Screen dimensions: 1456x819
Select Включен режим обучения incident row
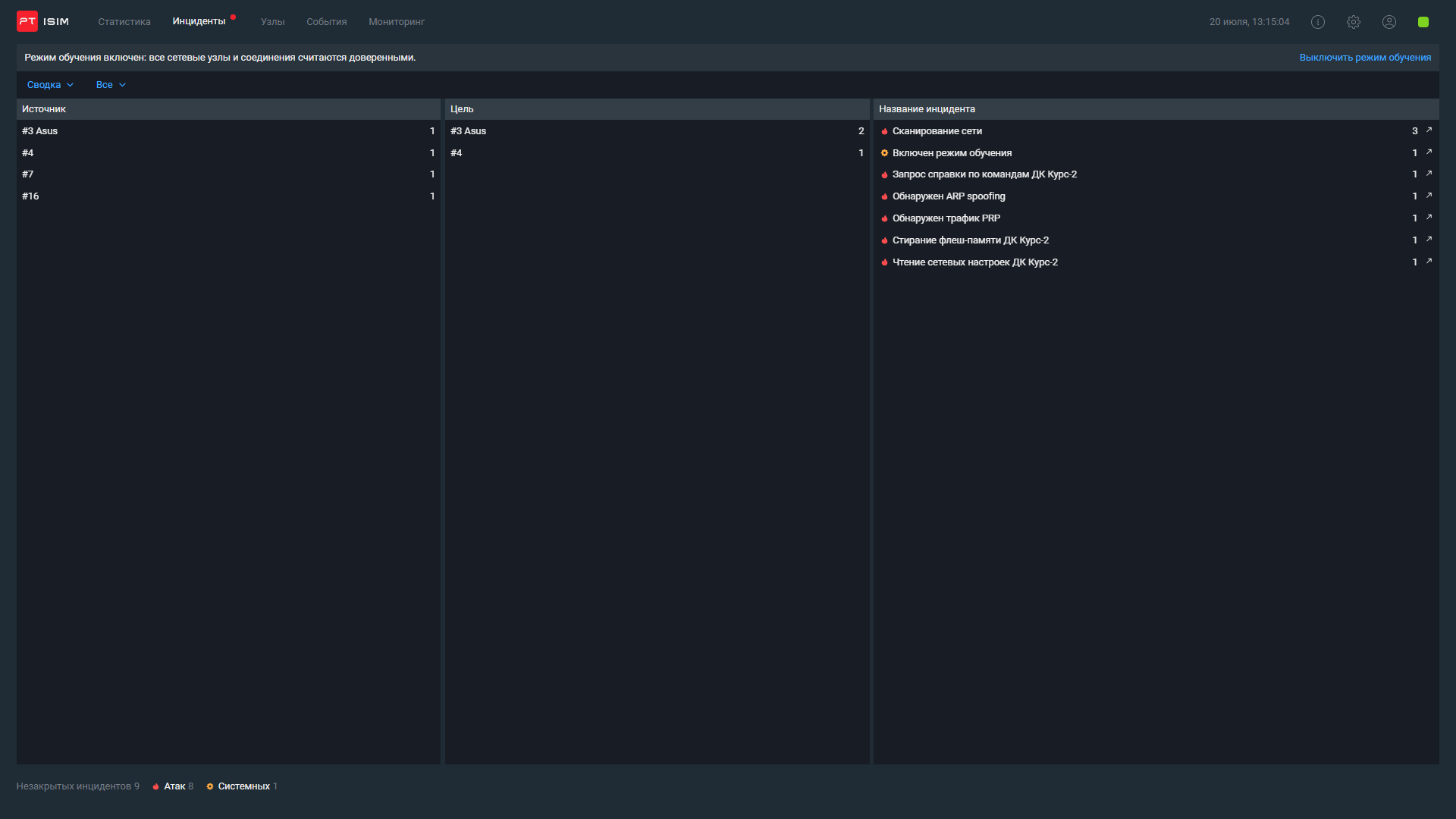(x=952, y=153)
